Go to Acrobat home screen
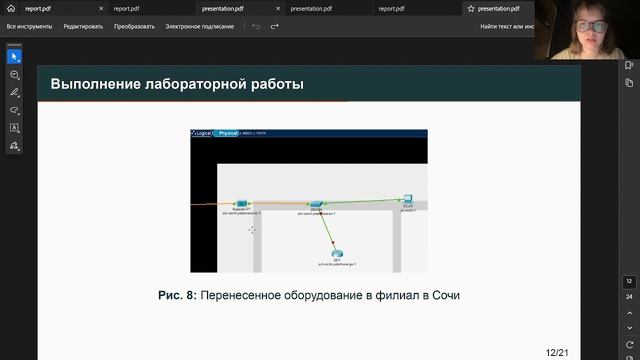 [x=11, y=8]
